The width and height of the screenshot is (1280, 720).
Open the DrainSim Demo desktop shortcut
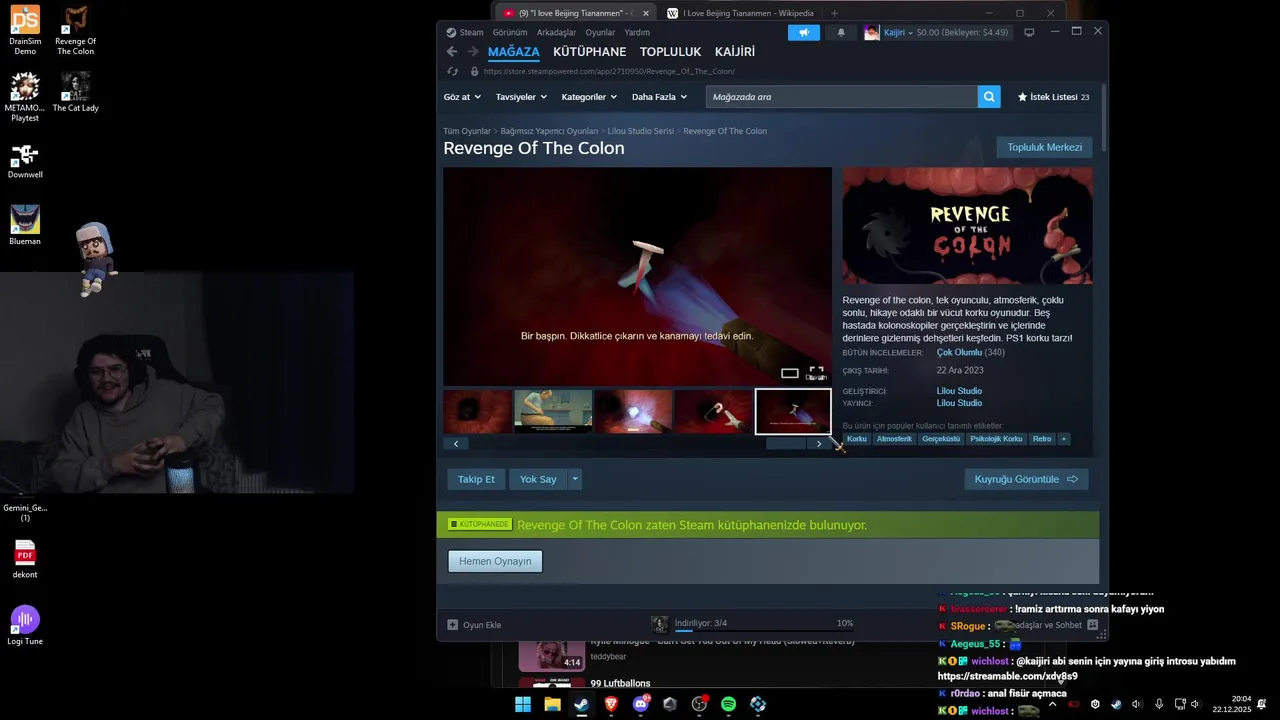pos(25,30)
